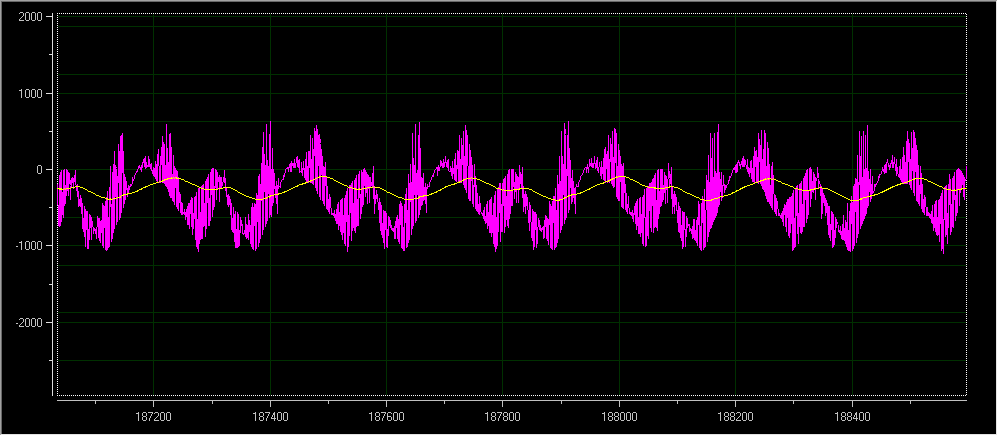Click grid intersection of 187400 and 2000
The height and width of the screenshot is (436, 998).
270,18
